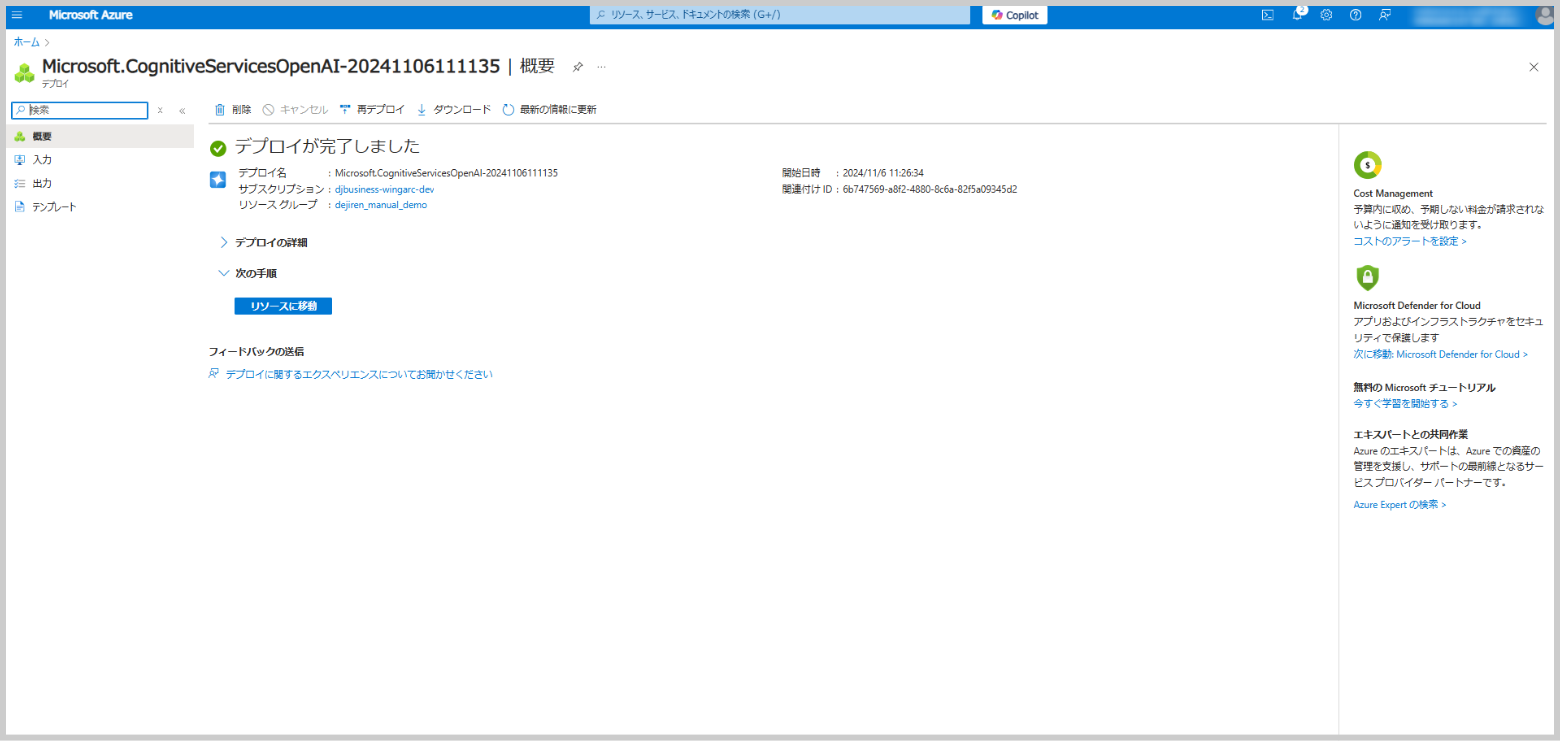Click the 開始日時 value 2024/11/6 11:26:34
This screenshot has width=1560, height=741.
point(883,173)
